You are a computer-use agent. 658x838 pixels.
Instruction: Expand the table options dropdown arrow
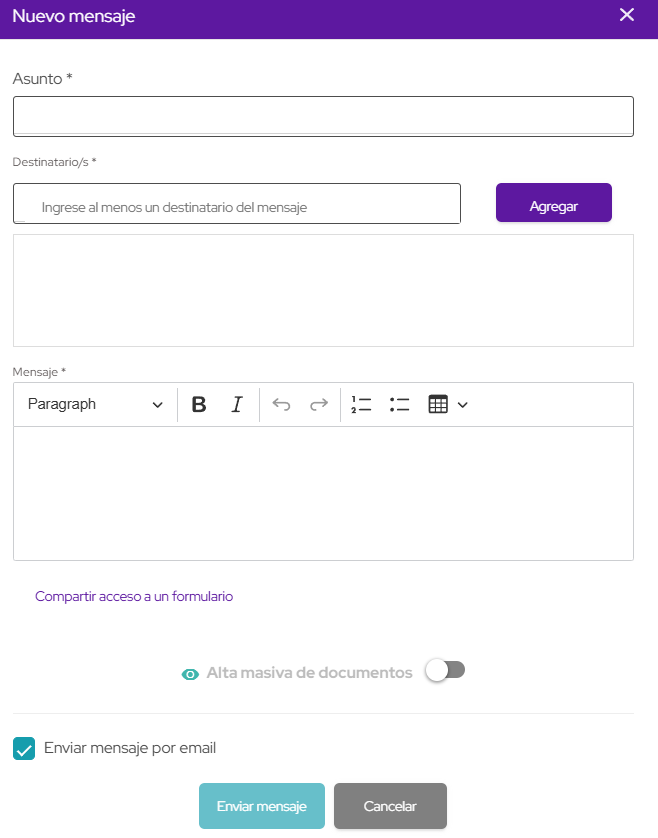click(x=462, y=405)
